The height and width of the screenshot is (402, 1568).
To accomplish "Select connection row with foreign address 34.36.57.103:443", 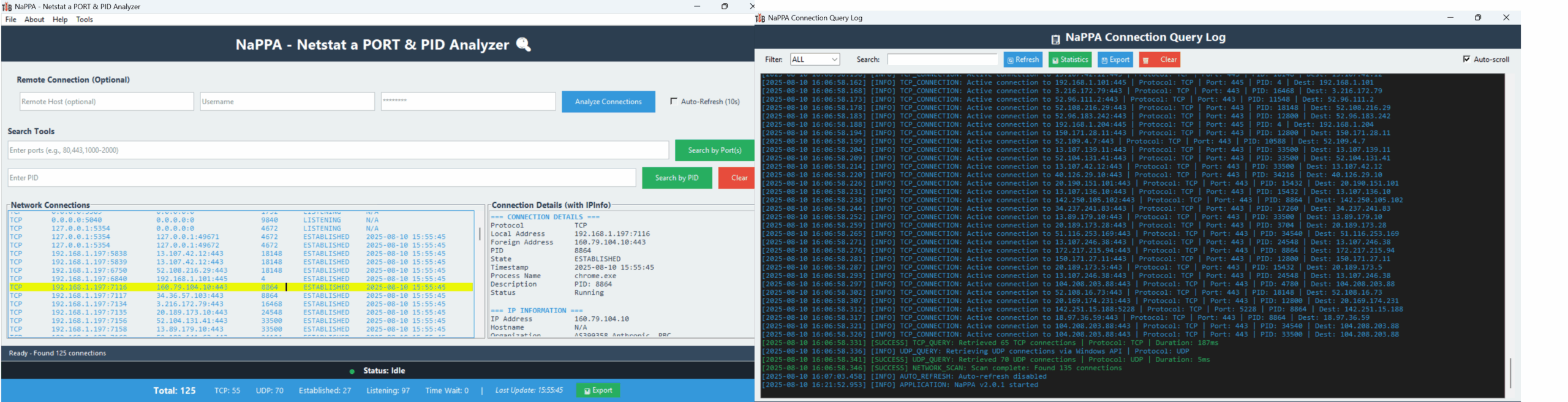I will click(241, 295).
